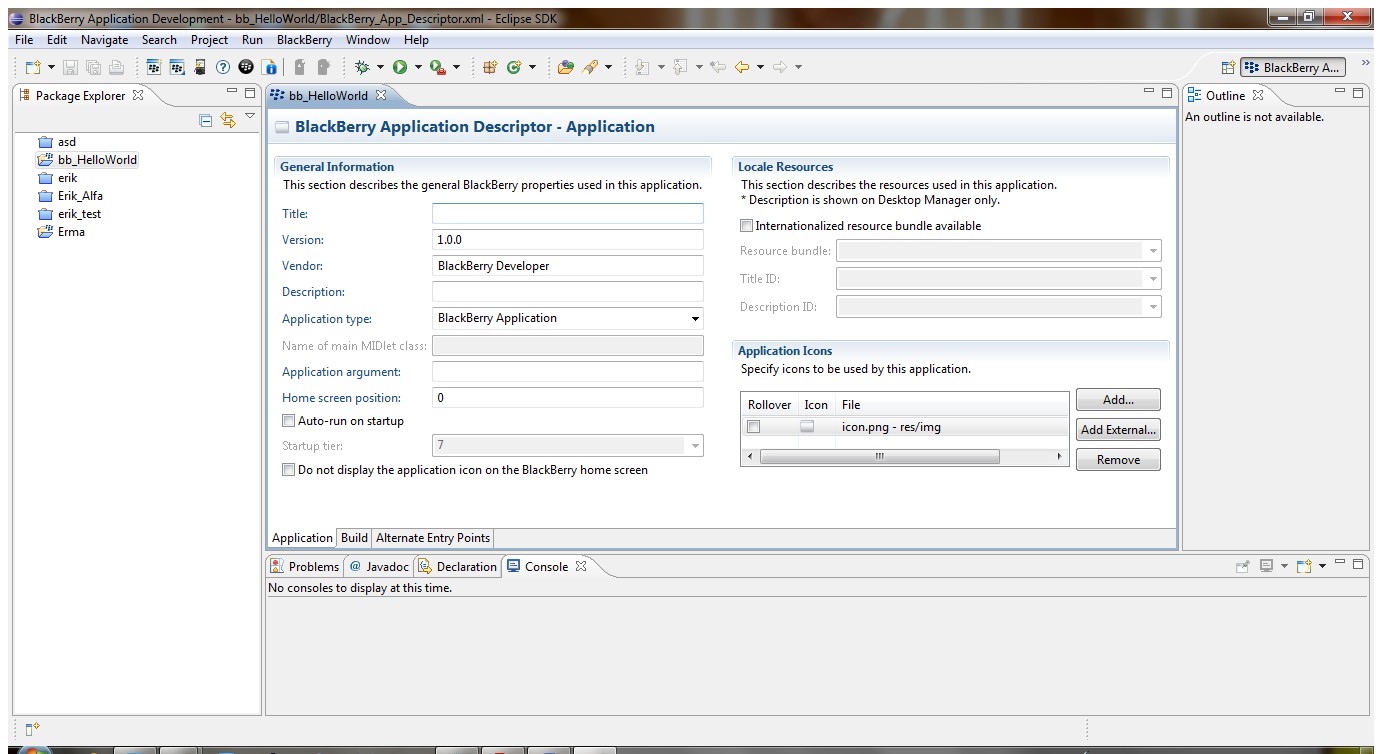The width and height of the screenshot is (1382, 754).
Task: Click the Open Type folder toolbar icon
Action: point(566,67)
